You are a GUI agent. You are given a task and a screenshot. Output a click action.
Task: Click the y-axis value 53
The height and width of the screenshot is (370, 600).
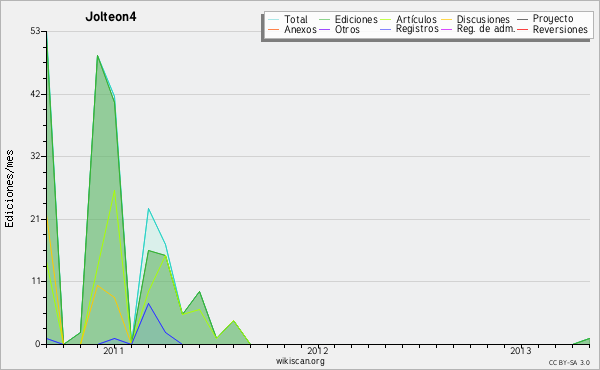click(x=36, y=31)
